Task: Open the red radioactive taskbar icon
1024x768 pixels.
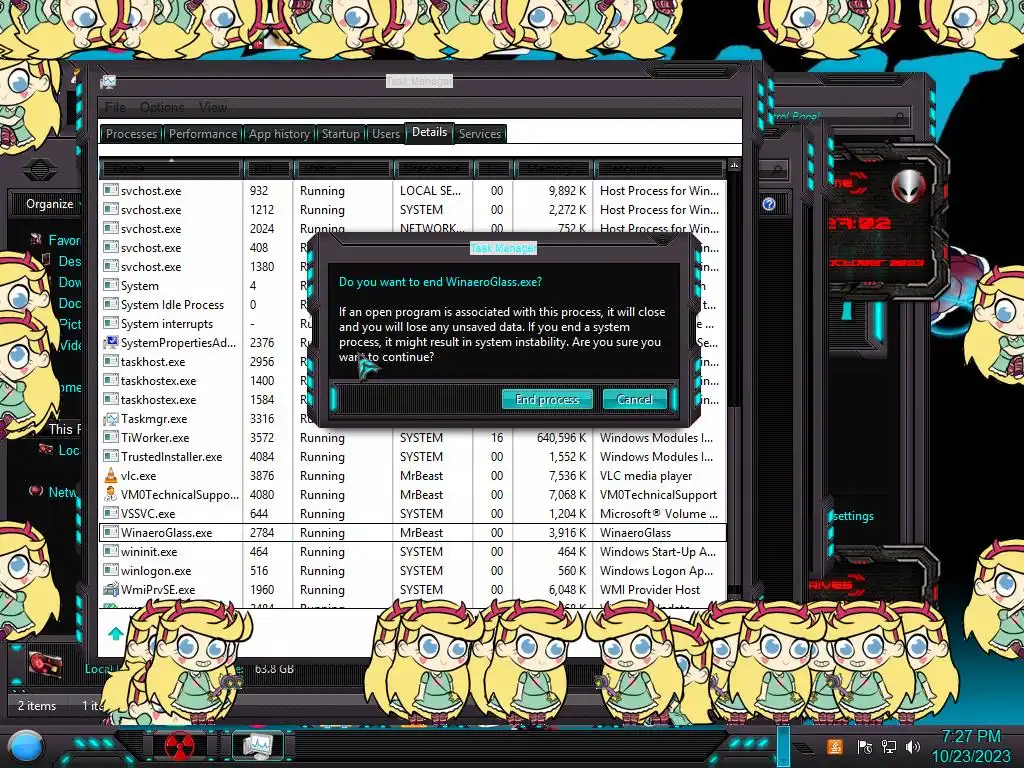Action: coord(179,746)
